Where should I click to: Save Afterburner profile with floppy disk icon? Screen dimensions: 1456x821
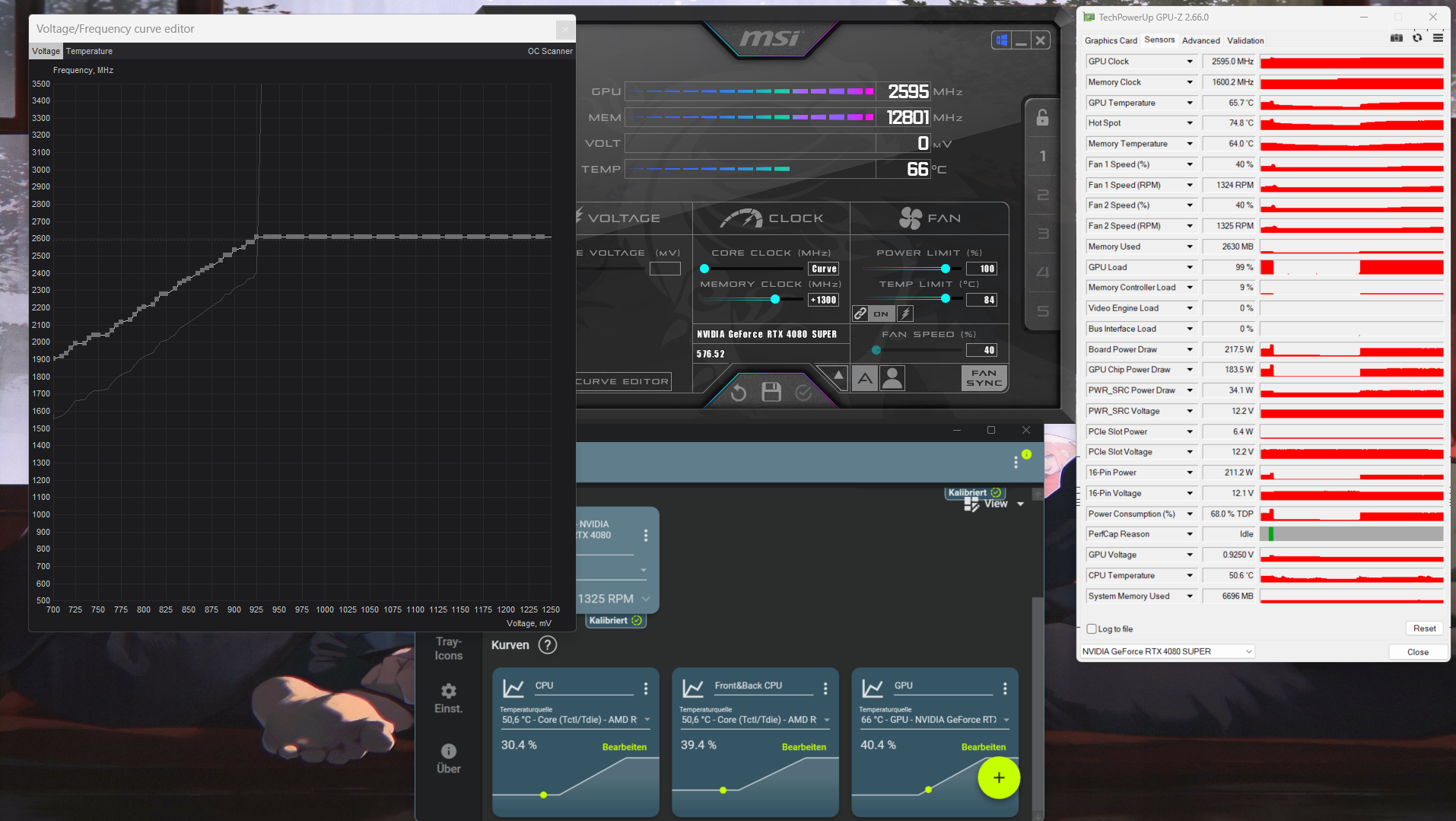[771, 392]
